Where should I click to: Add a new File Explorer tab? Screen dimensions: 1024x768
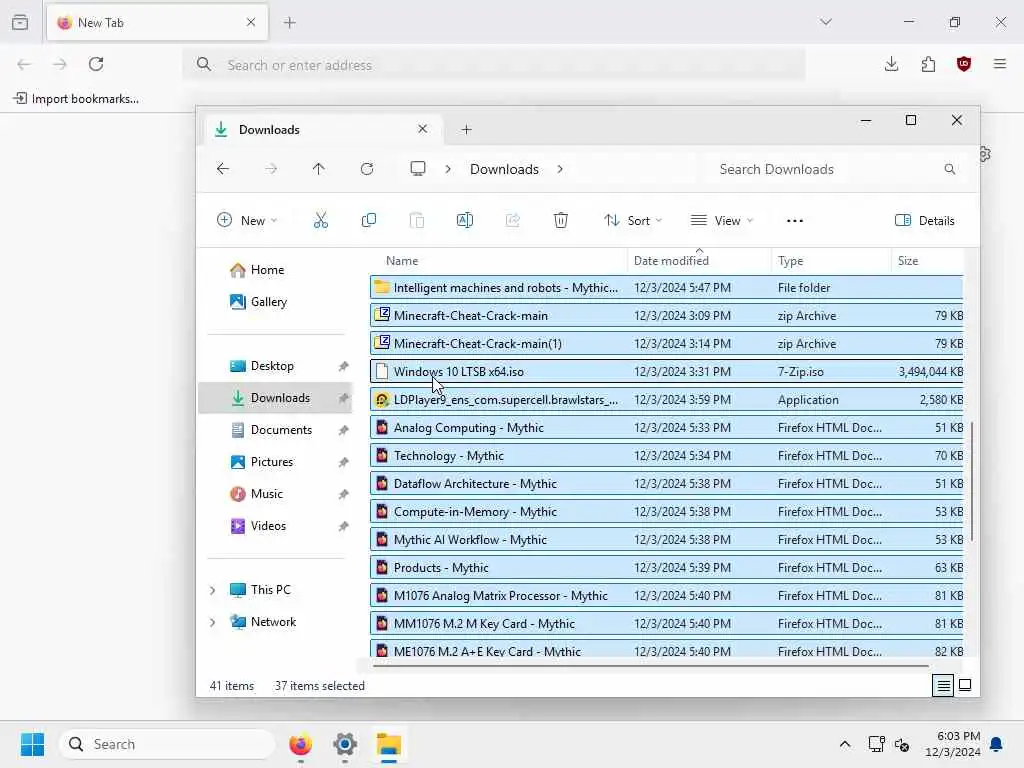466,130
